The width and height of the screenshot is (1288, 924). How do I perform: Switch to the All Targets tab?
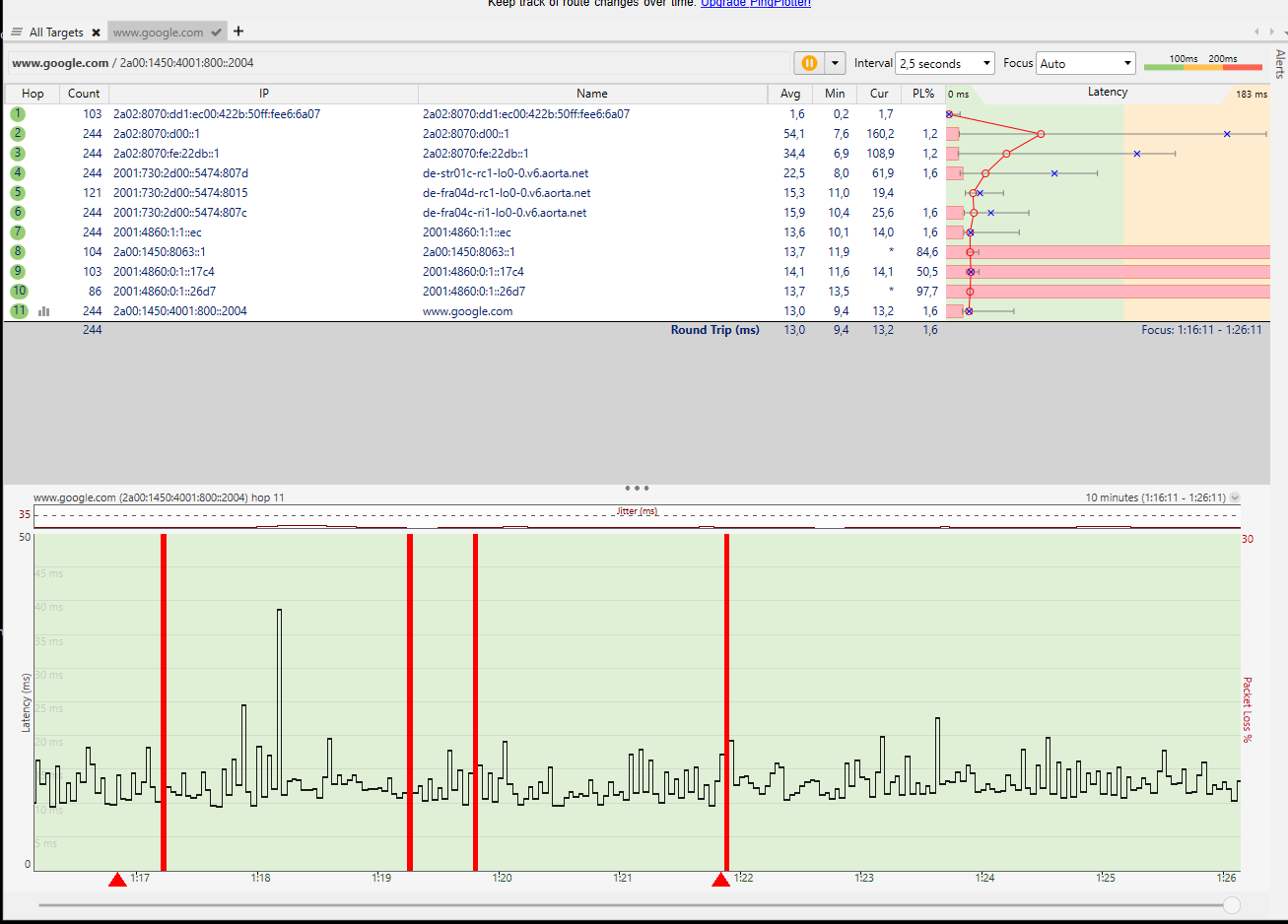pyautogui.click(x=56, y=33)
